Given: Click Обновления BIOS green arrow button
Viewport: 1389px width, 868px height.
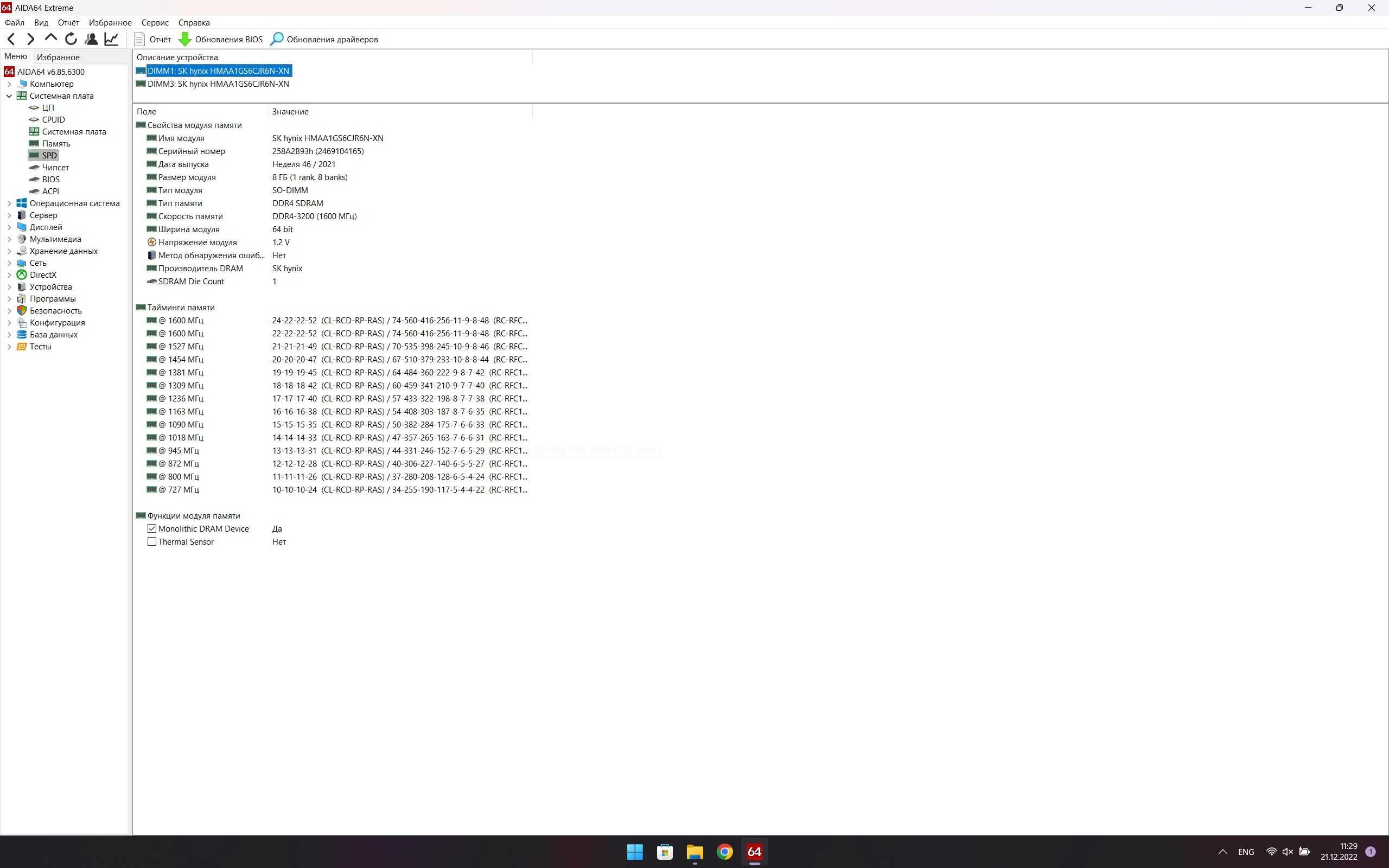Looking at the screenshot, I should pos(220,39).
